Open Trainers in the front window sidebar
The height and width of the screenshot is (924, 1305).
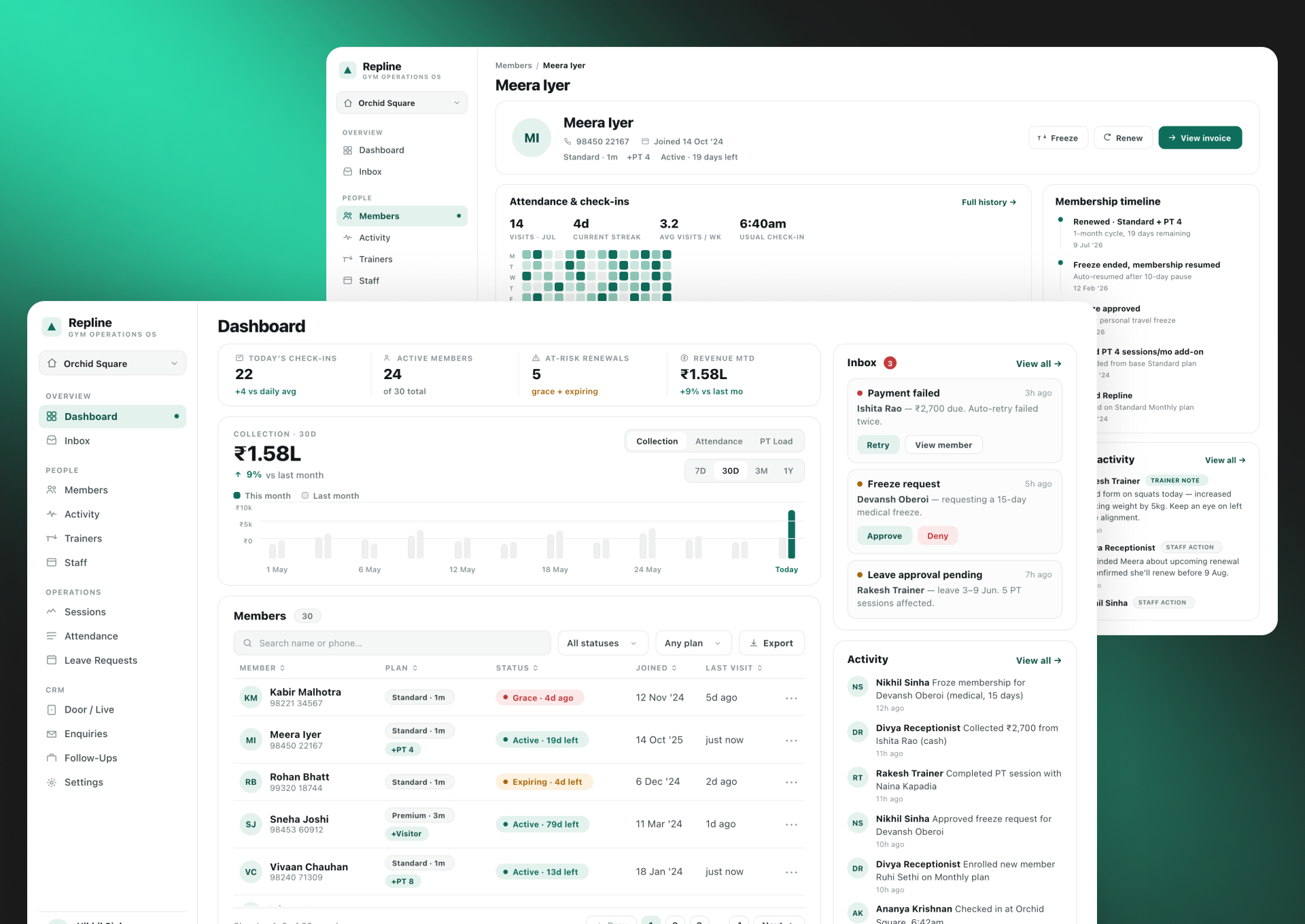click(112, 538)
